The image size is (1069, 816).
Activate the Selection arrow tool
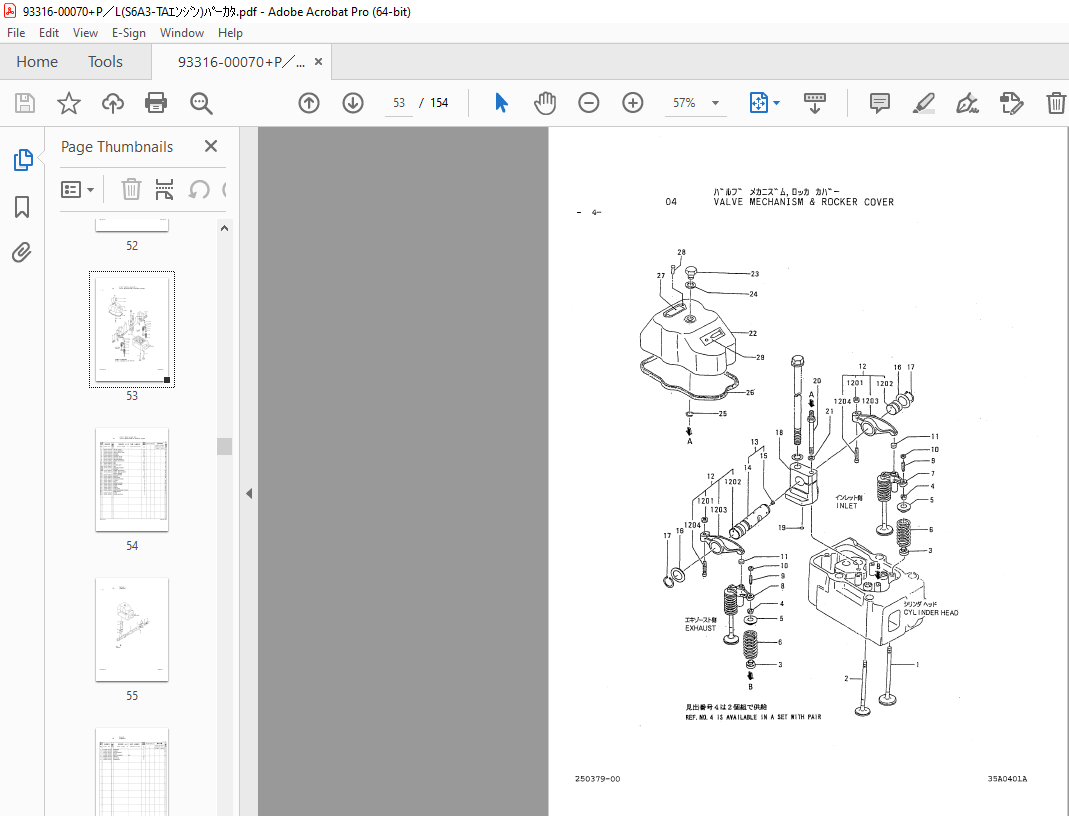pyautogui.click(x=501, y=103)
